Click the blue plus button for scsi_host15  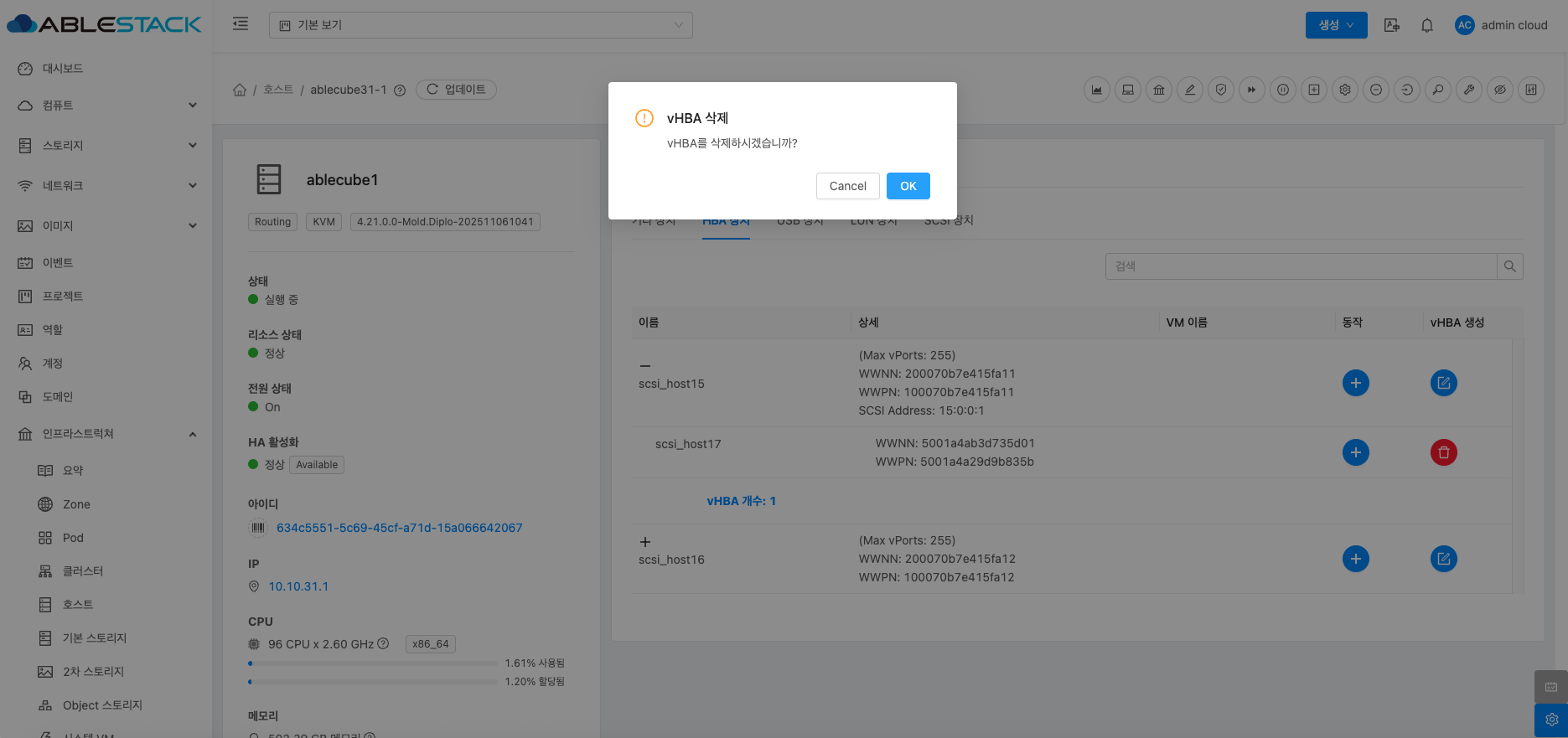[x=1355, y=383]
